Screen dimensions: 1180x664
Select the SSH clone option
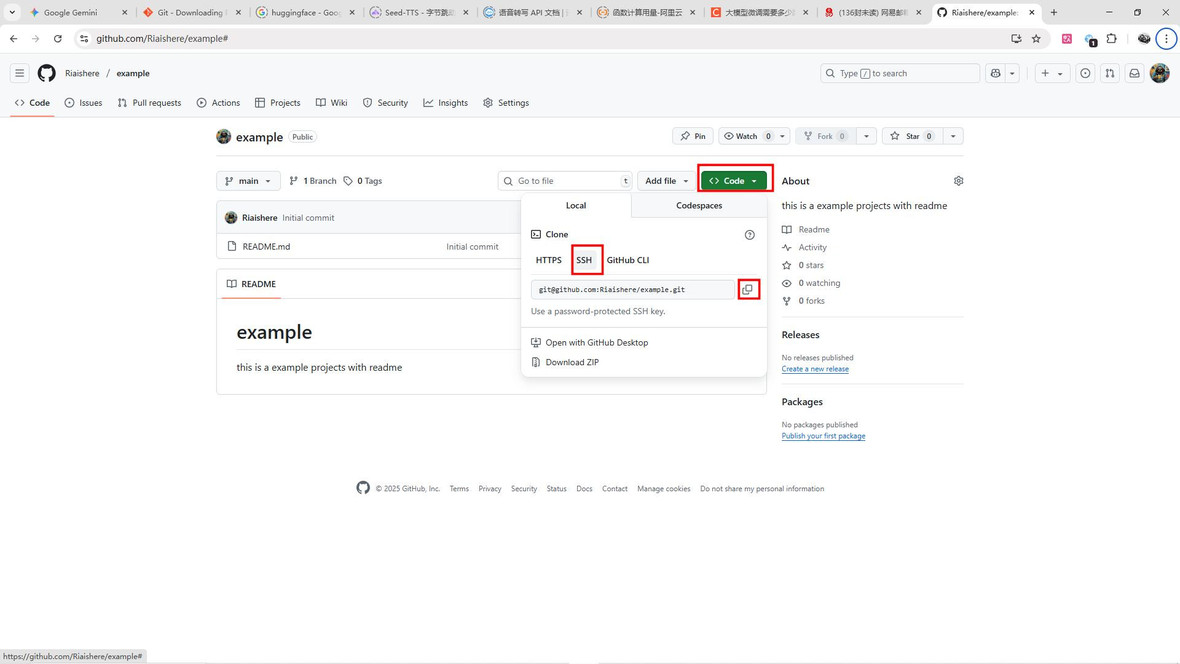click(x=584, y=260)
